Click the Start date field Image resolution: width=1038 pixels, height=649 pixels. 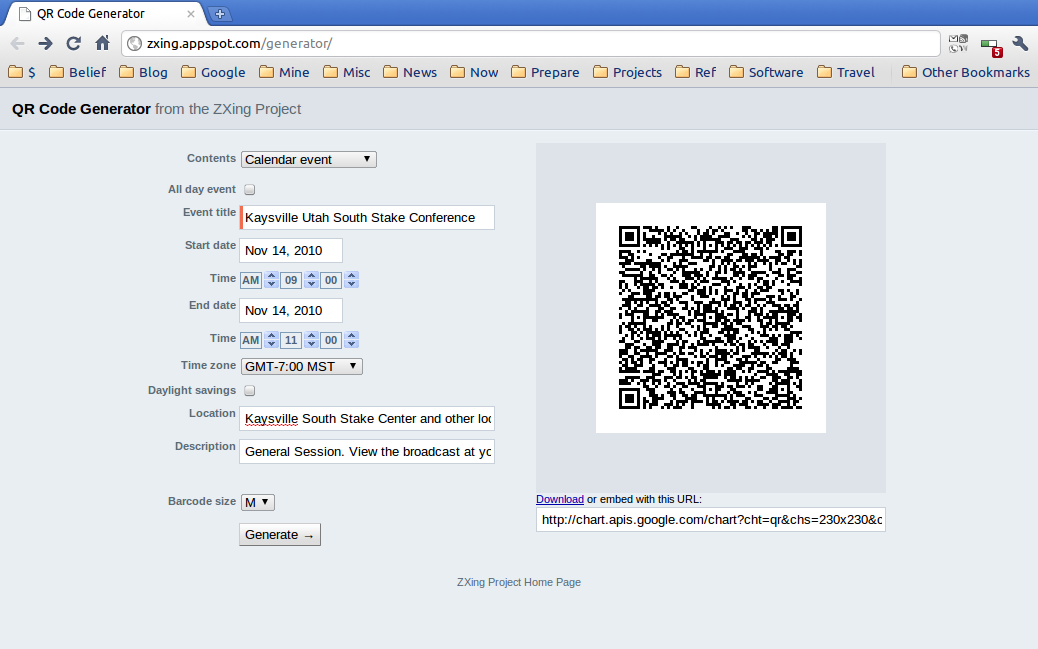tap(291, 250)
